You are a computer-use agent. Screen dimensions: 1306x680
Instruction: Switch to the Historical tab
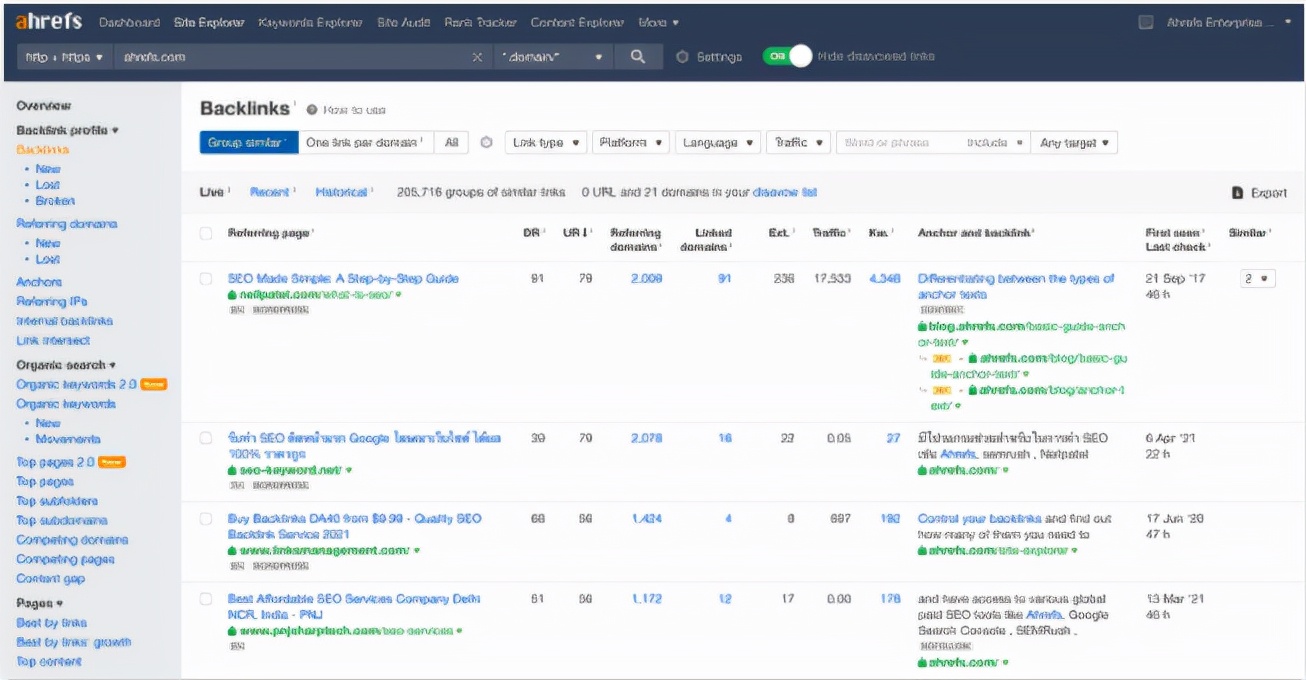point(341,192)
